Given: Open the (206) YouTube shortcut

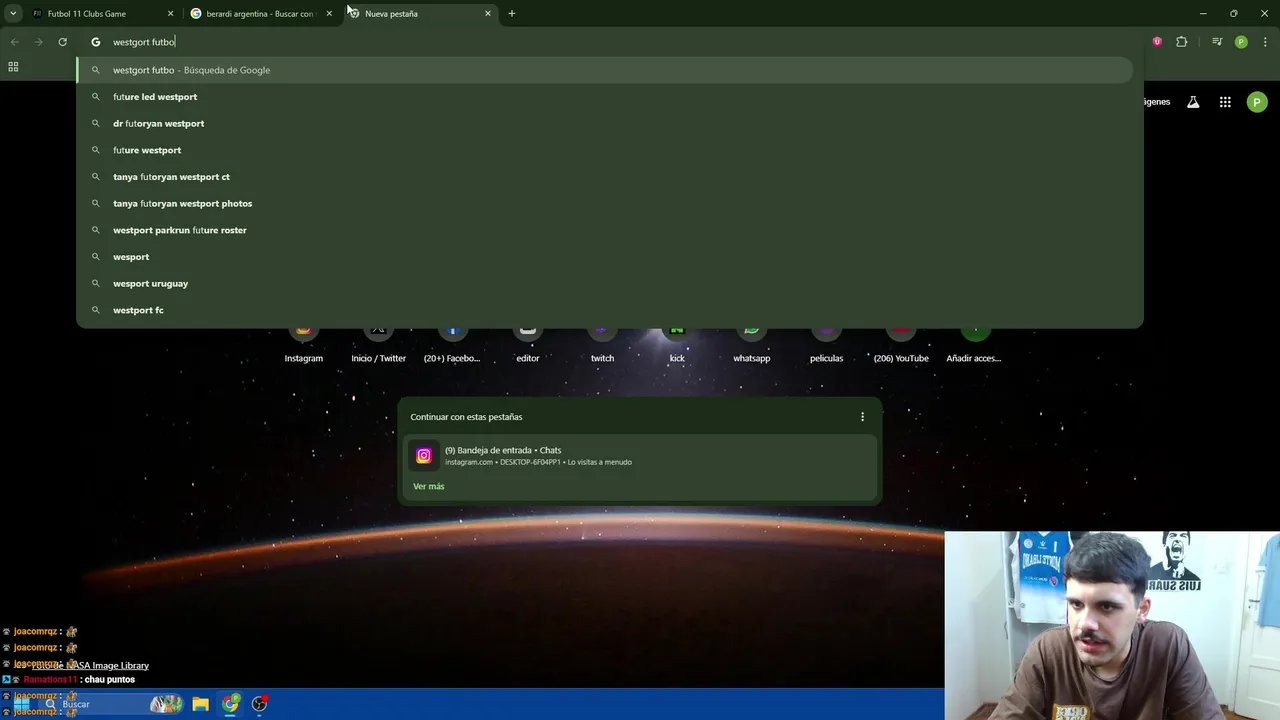Looking at the screenshot, I should coord(901,345).
